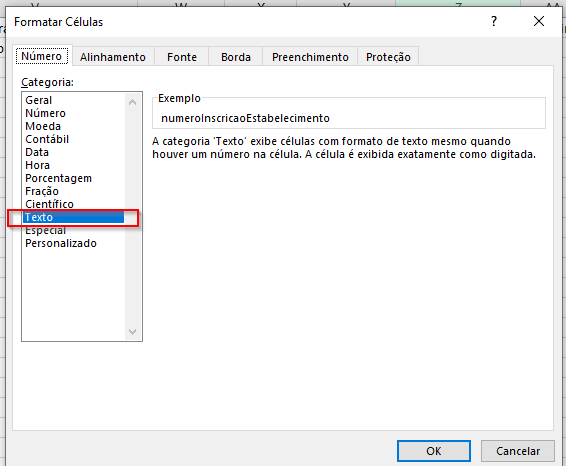
Task: Click the category list scroll up arrow
Action: [132, 102]
